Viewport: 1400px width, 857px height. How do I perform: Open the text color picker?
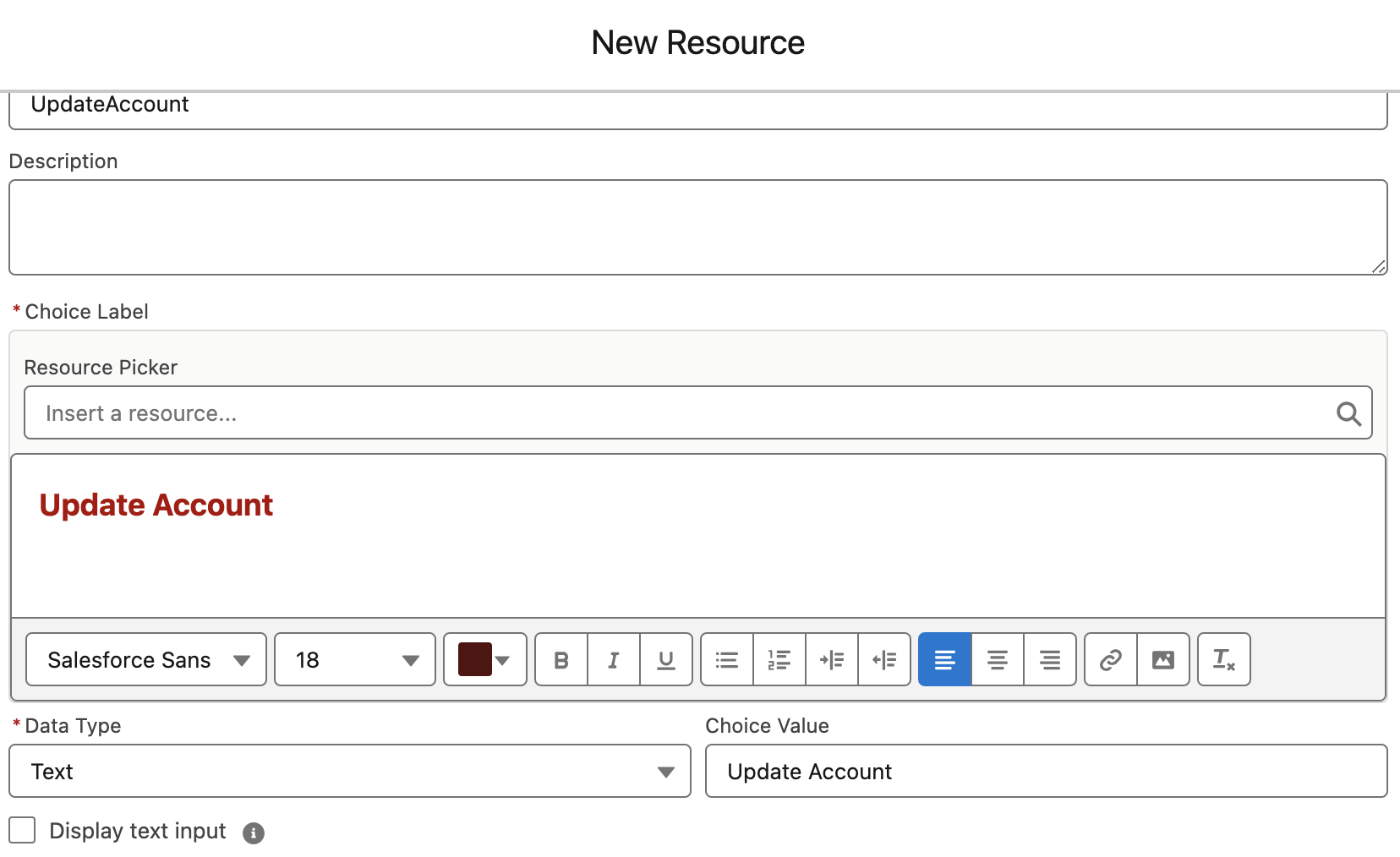pos(484,660)
